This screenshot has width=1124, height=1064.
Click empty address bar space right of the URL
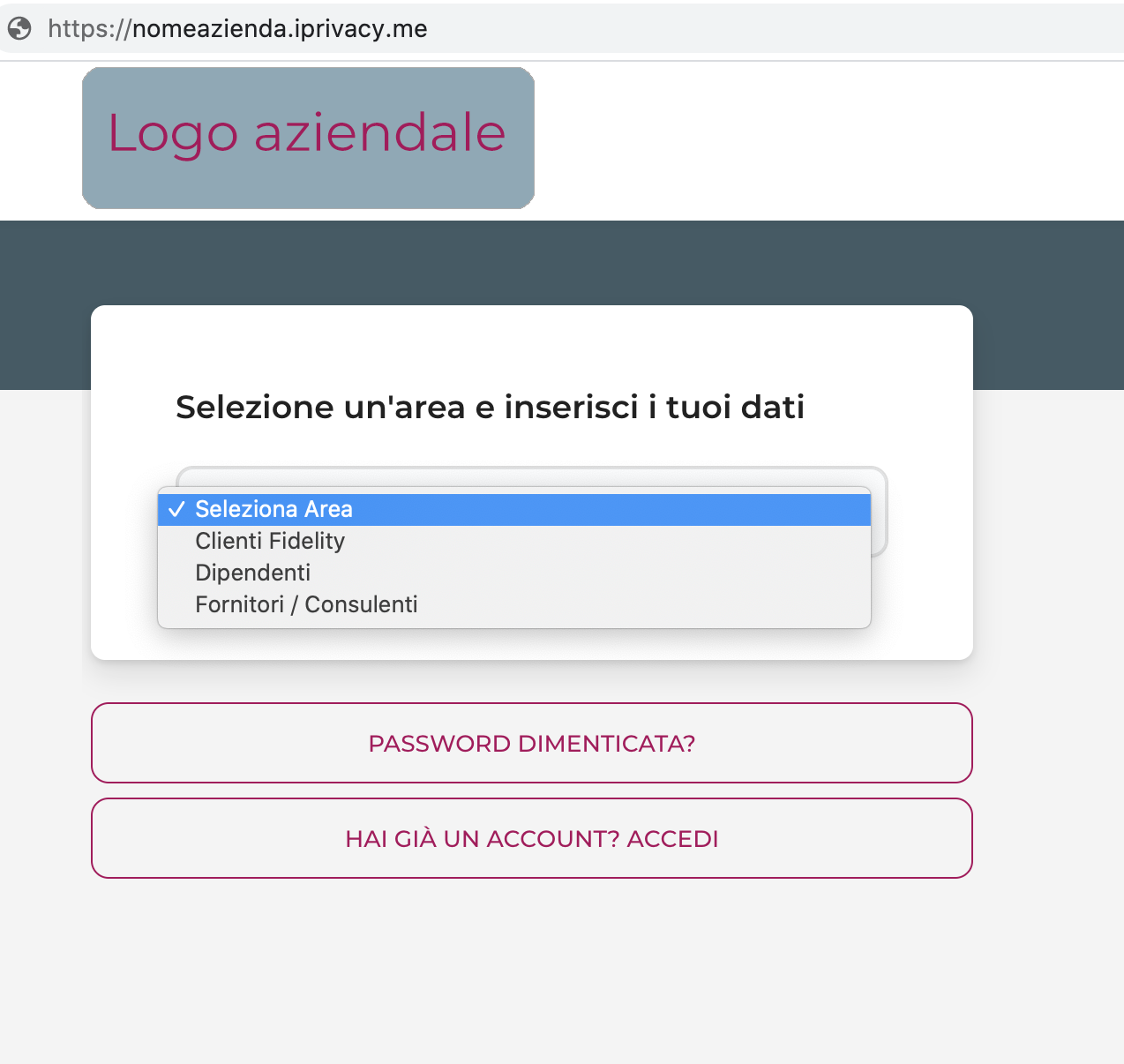coord(776,29)
